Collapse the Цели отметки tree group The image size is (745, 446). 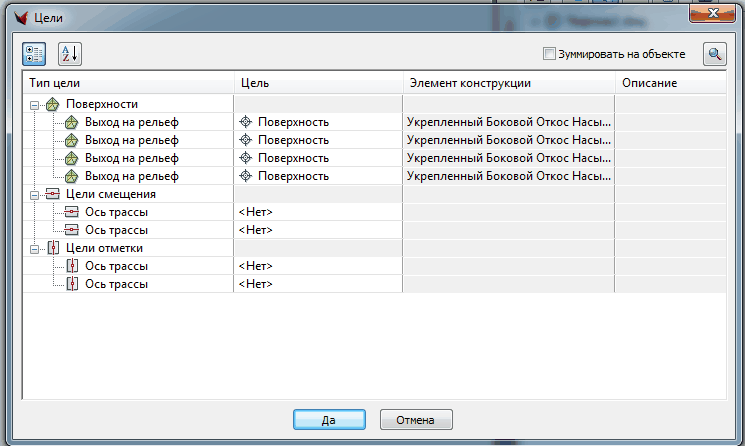point(35,248)
